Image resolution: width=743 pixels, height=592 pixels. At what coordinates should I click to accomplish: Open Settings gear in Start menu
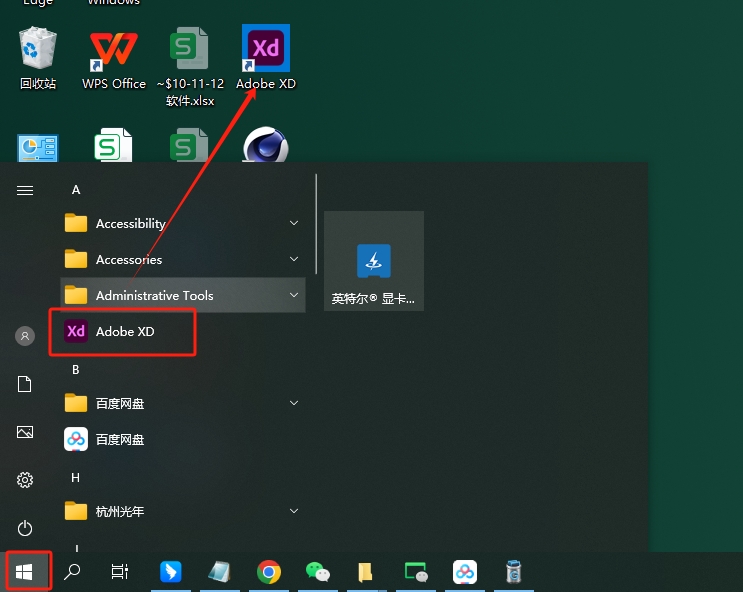point(25,480)
